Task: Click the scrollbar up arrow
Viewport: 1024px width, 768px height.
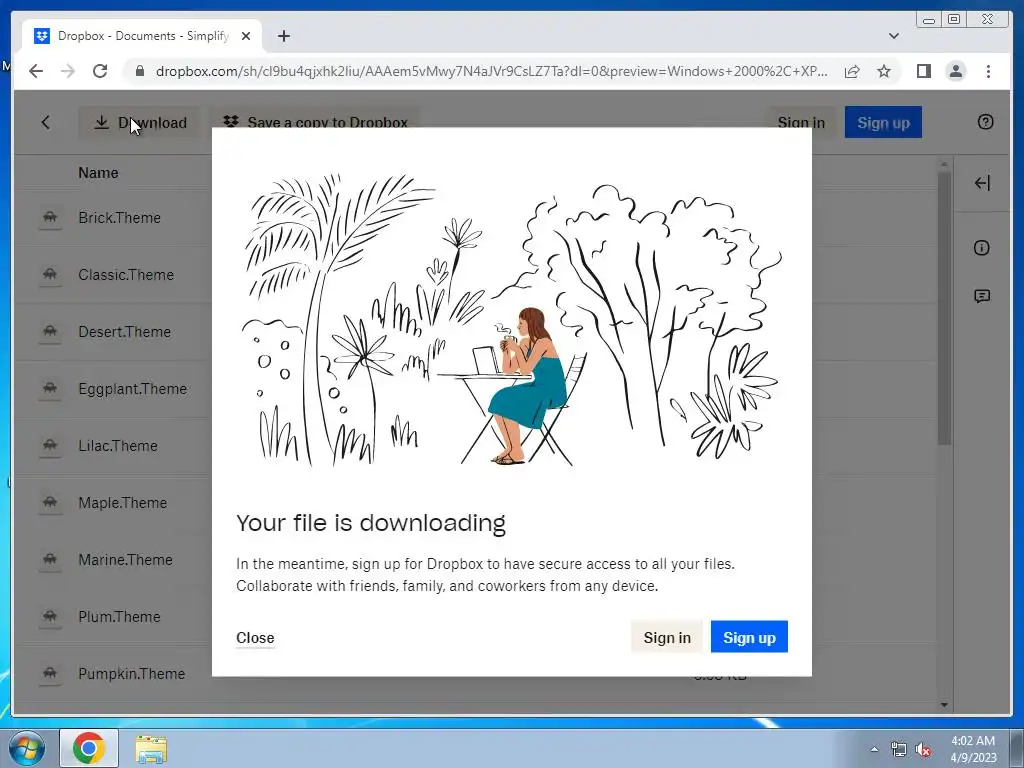Action: point(944,164)
